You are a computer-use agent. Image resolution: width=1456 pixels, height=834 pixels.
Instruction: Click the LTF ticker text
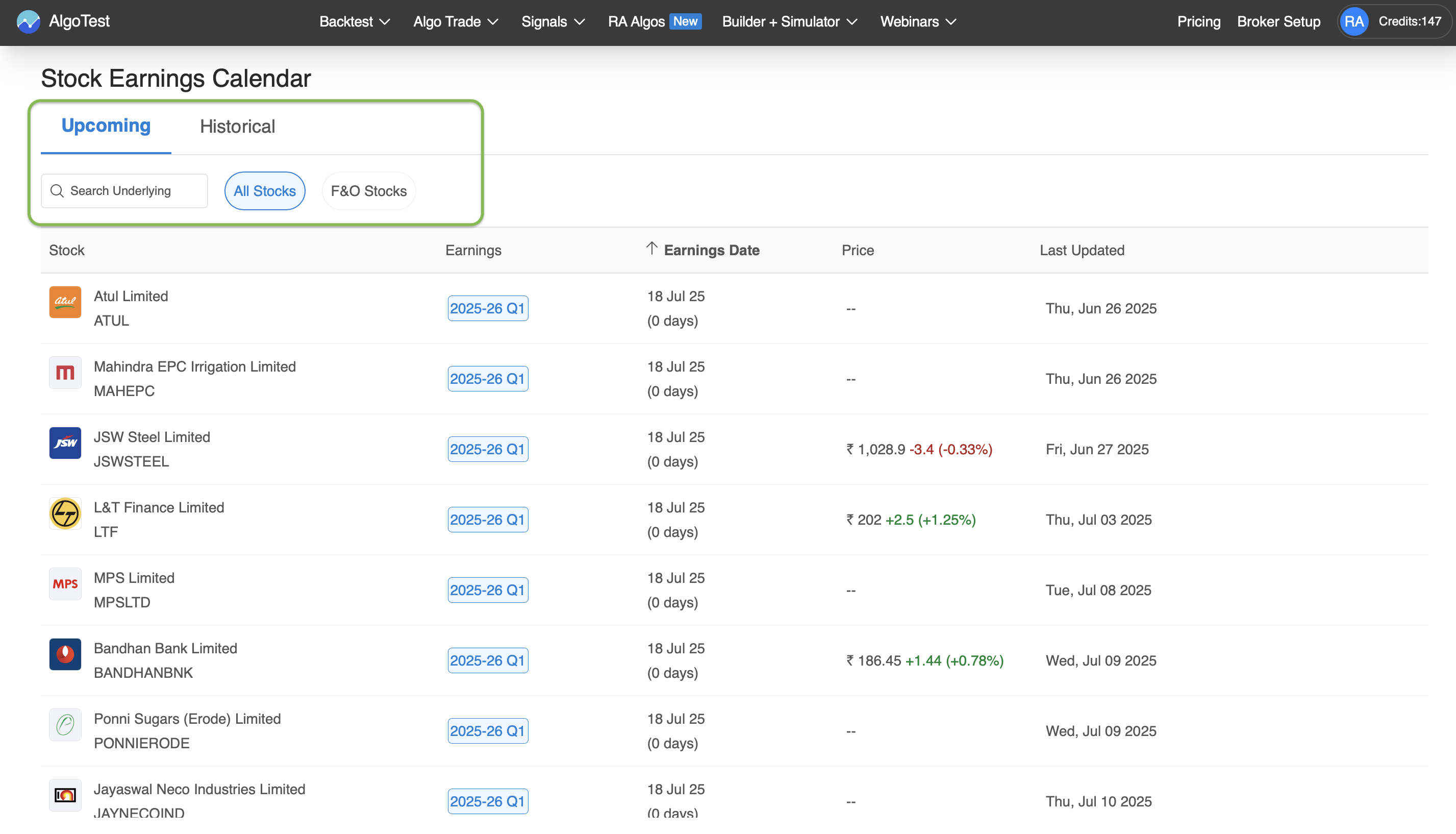(x=106, y=532)
